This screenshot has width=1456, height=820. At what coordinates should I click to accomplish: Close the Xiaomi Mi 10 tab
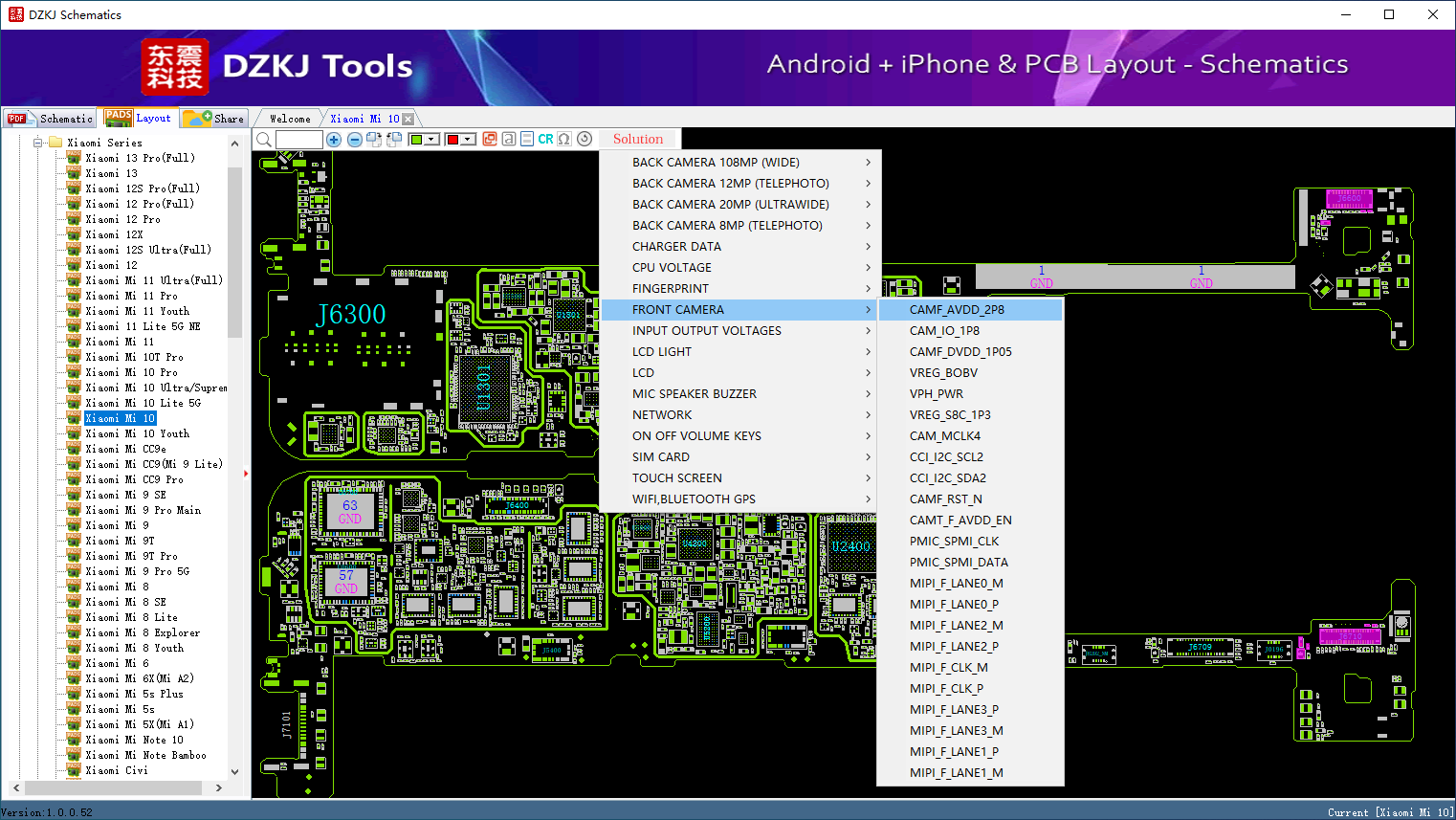pos(408,120)
